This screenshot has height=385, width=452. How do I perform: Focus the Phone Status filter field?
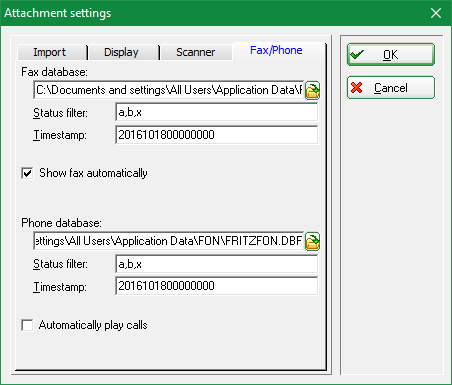click(x=216, y=264)
